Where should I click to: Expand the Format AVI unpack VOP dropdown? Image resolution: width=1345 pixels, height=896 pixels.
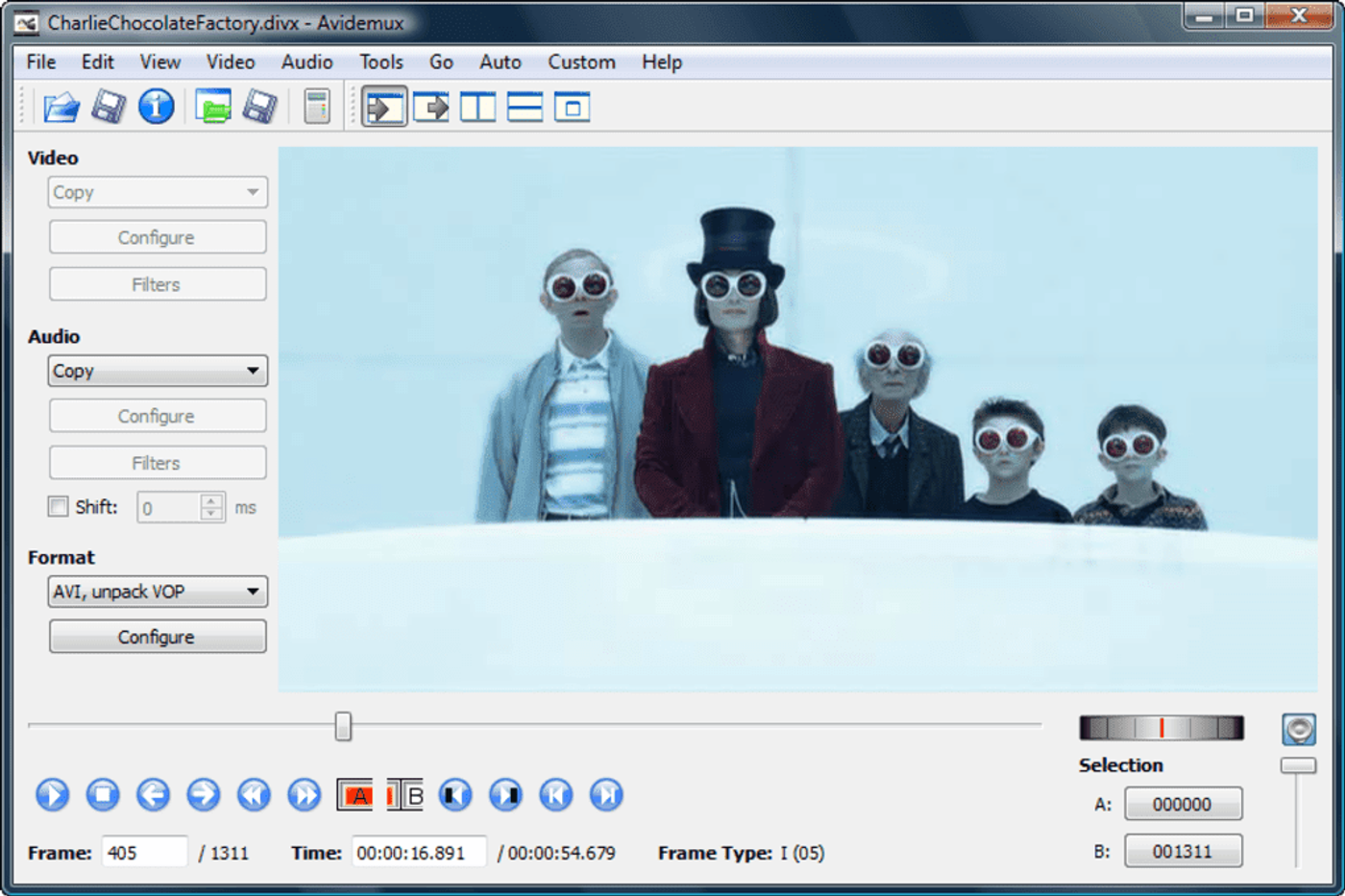point(157,591)
